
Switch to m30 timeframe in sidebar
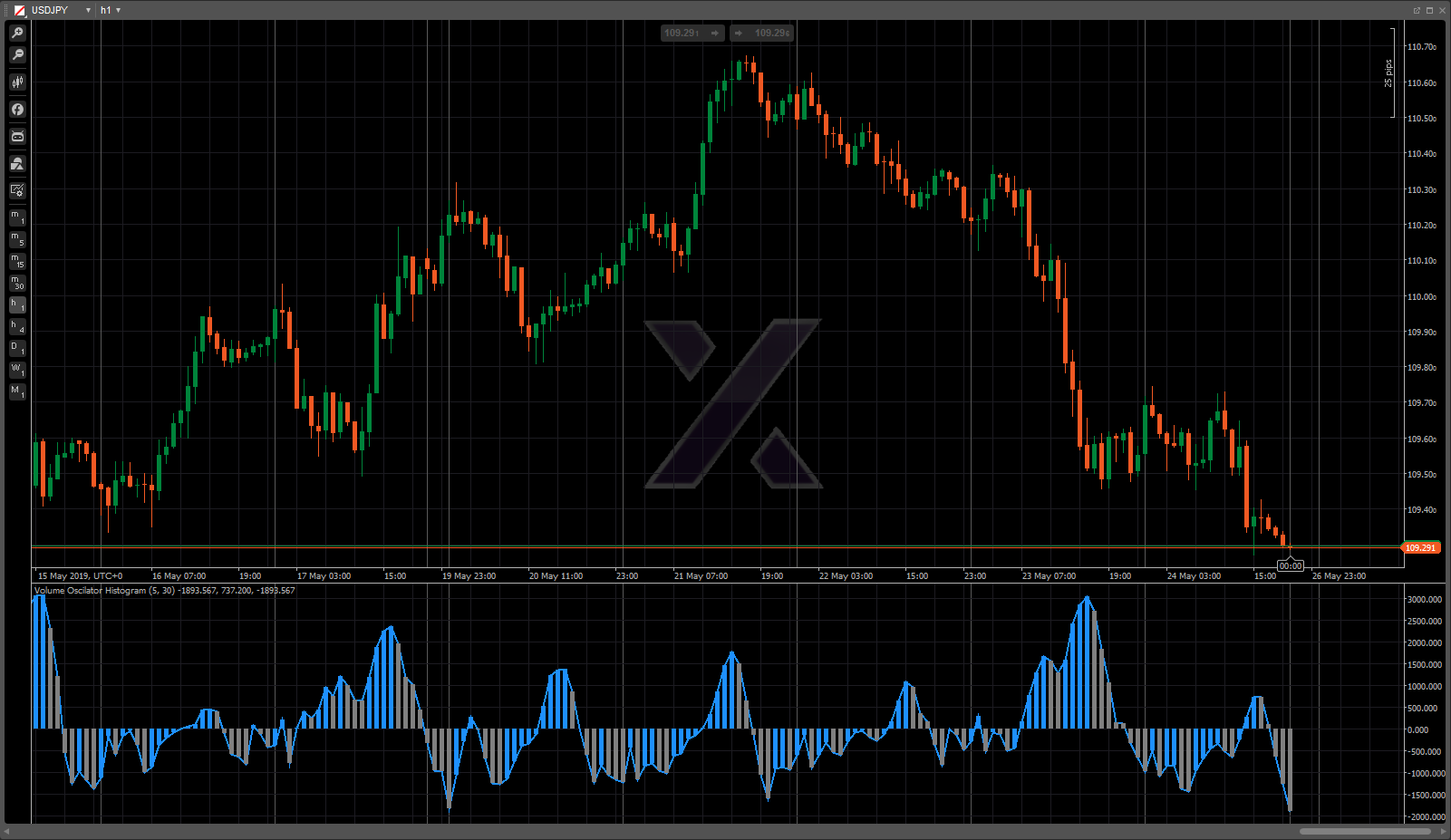click(x=17, y=283)
